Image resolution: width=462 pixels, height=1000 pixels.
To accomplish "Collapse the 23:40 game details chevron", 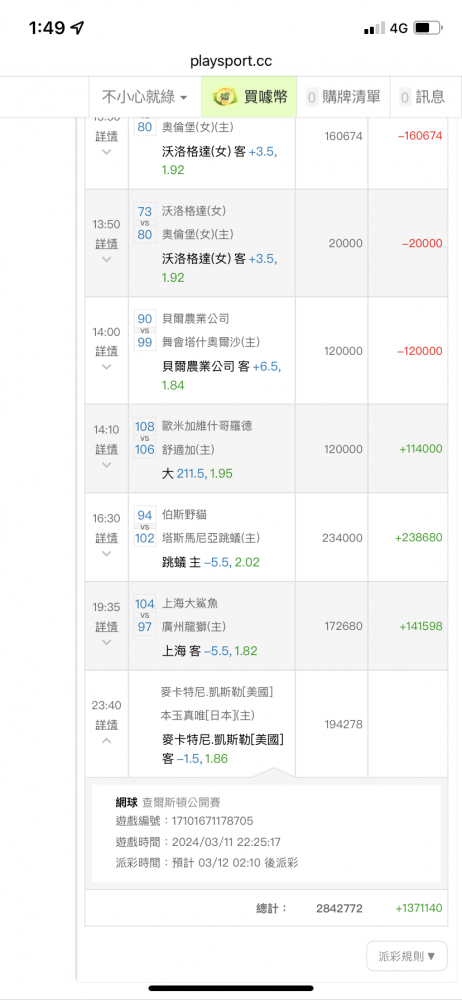I will [107, 740].
